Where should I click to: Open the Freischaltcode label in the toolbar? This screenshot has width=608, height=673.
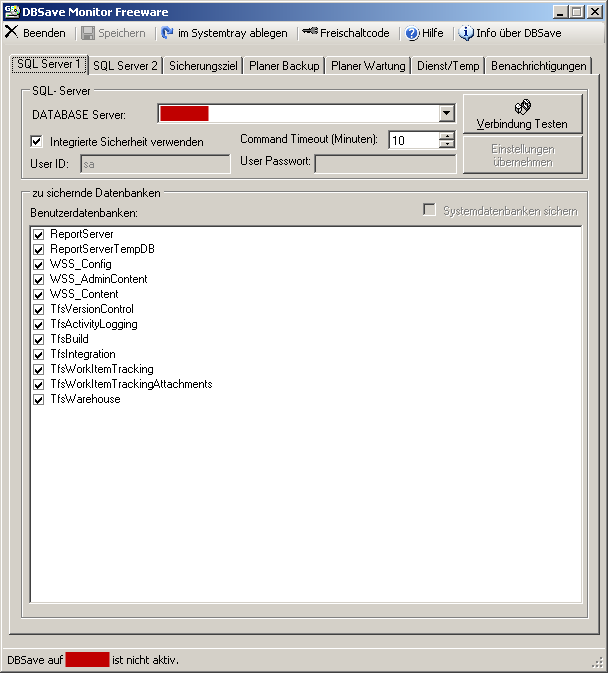354,33
